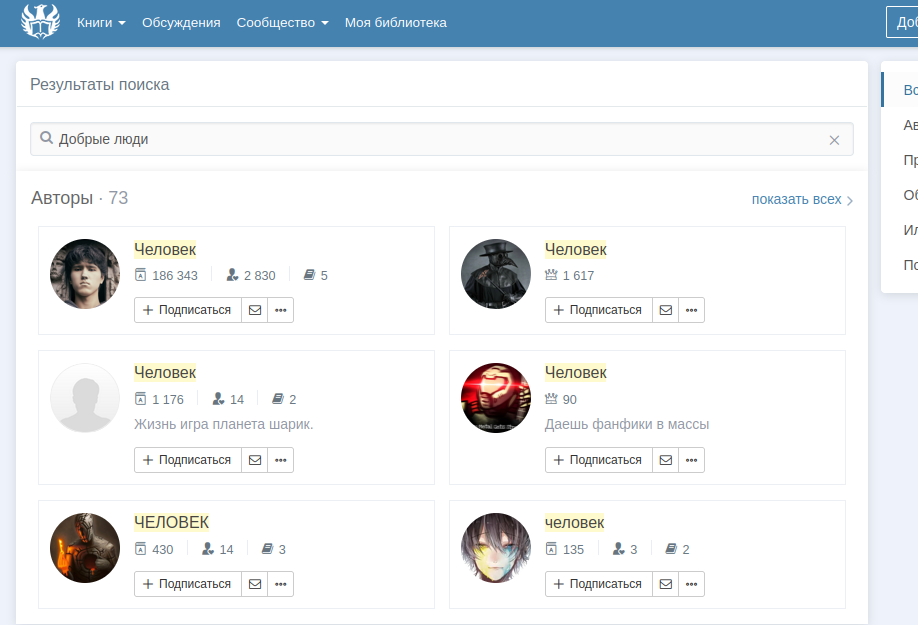Click books icon in Жизнь игра планета шарик card
The image size is (918, 625).
278,399
